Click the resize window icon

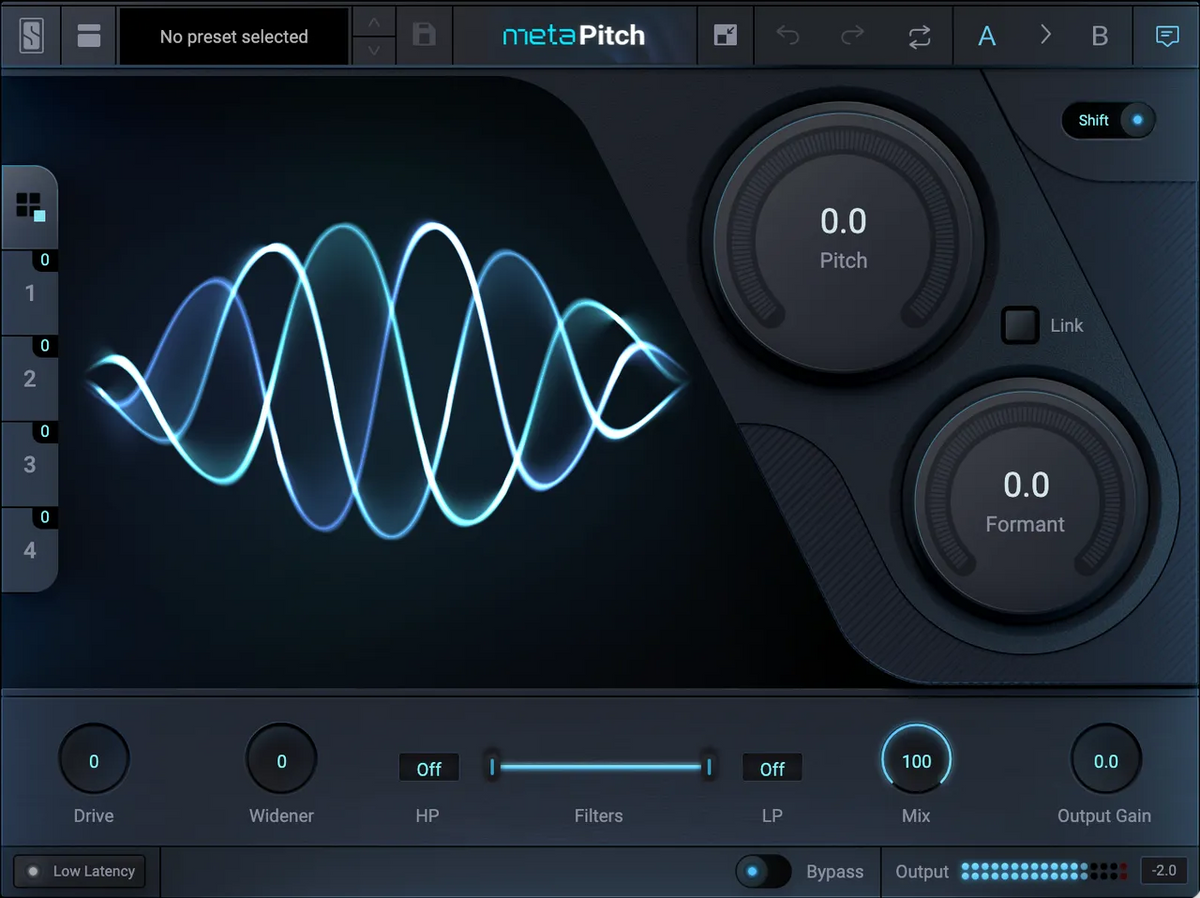725,37
